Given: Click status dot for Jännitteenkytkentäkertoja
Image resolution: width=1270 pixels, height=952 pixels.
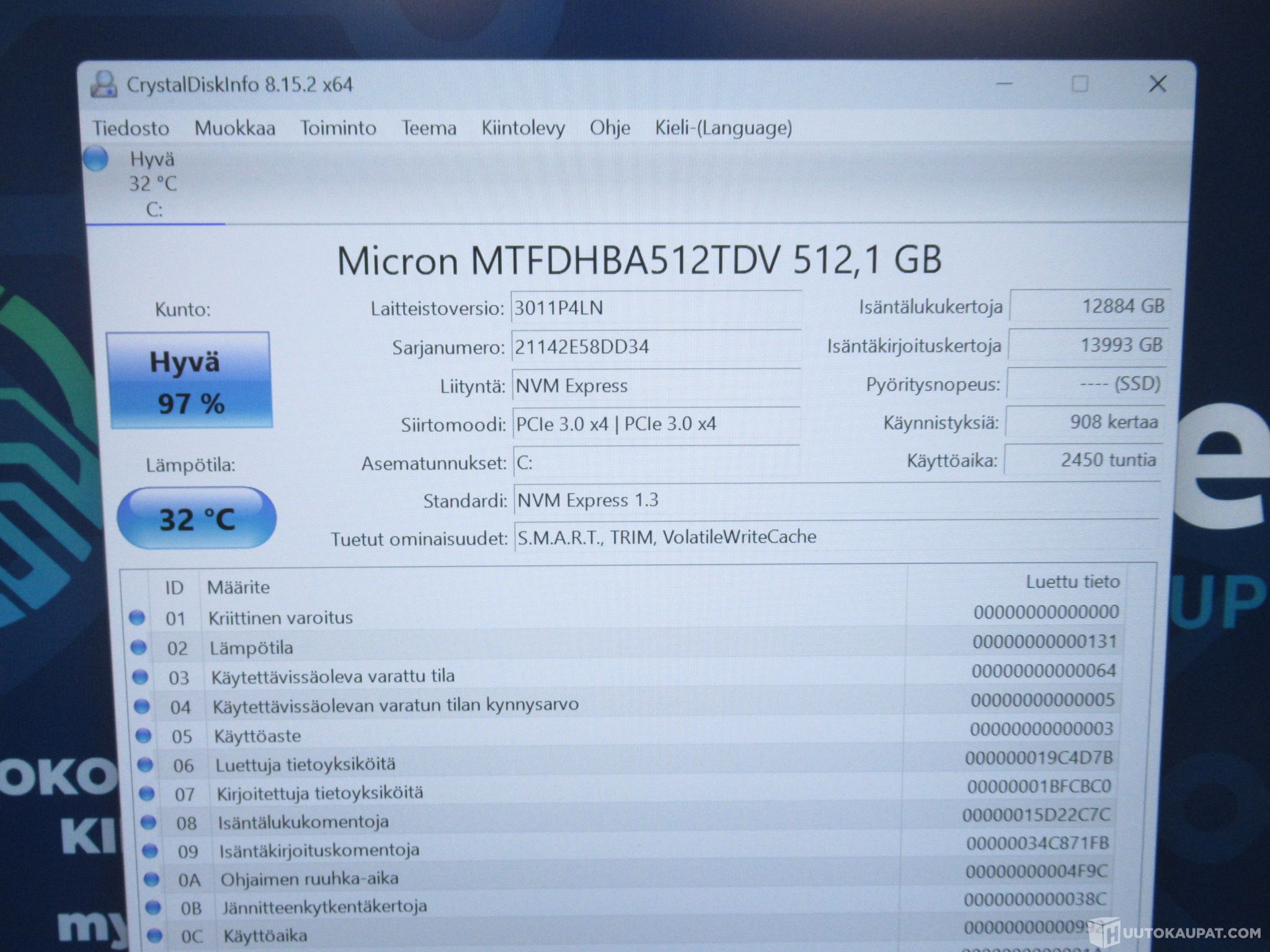Looking at the screenshot, I should click(x=153, y=907).
